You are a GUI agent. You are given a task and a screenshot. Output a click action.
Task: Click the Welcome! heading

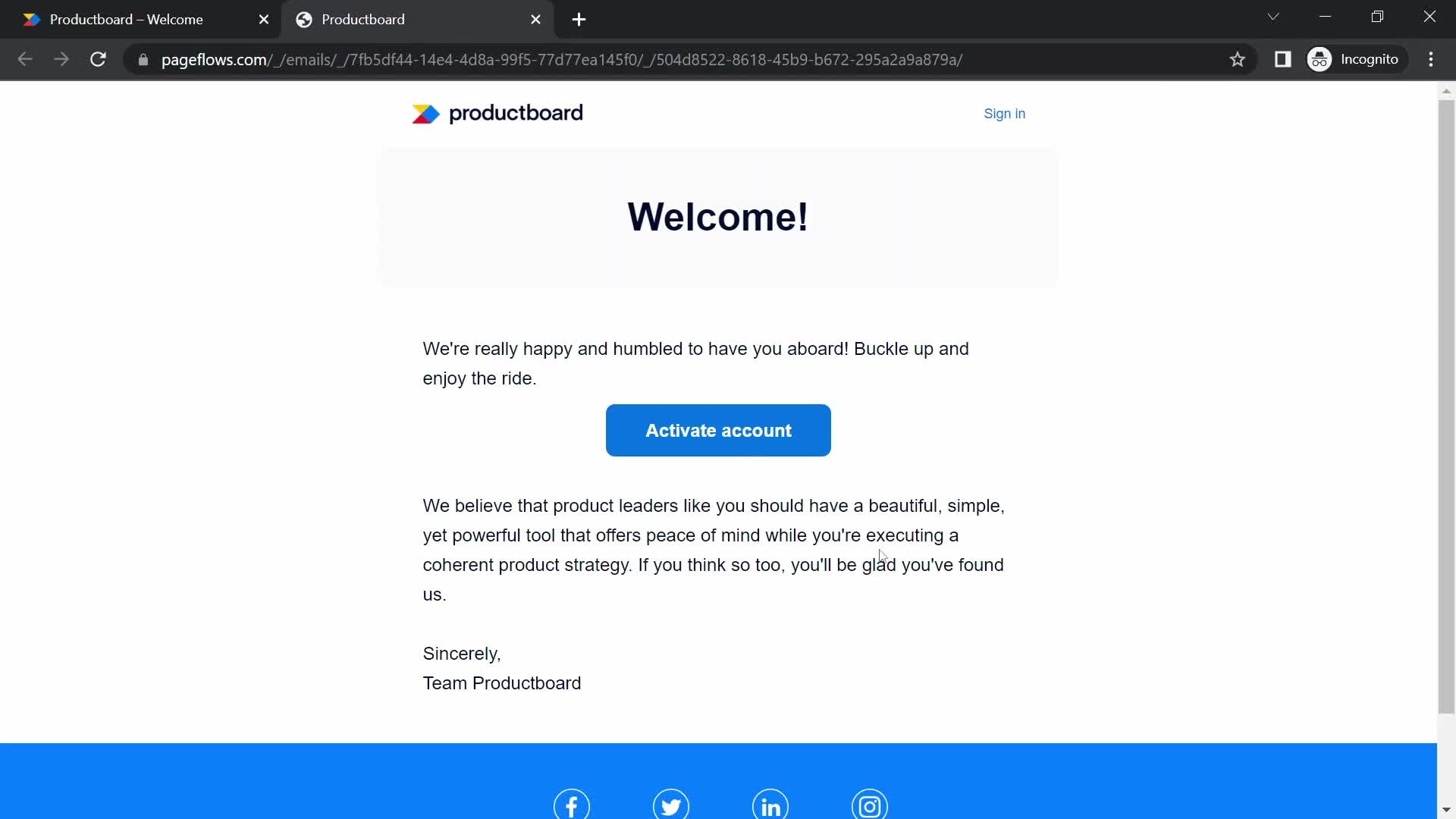(x=717, y=217)
